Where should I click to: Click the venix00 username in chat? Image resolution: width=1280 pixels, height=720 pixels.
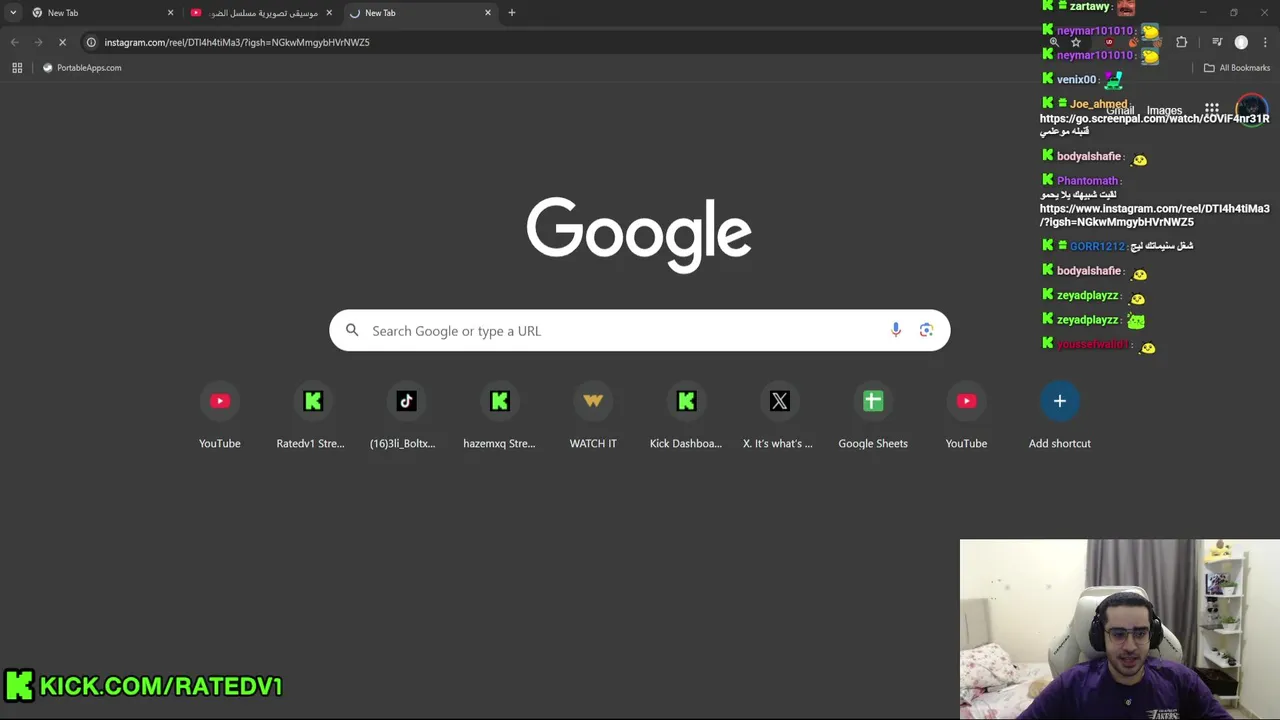(x=1076, y=80)
